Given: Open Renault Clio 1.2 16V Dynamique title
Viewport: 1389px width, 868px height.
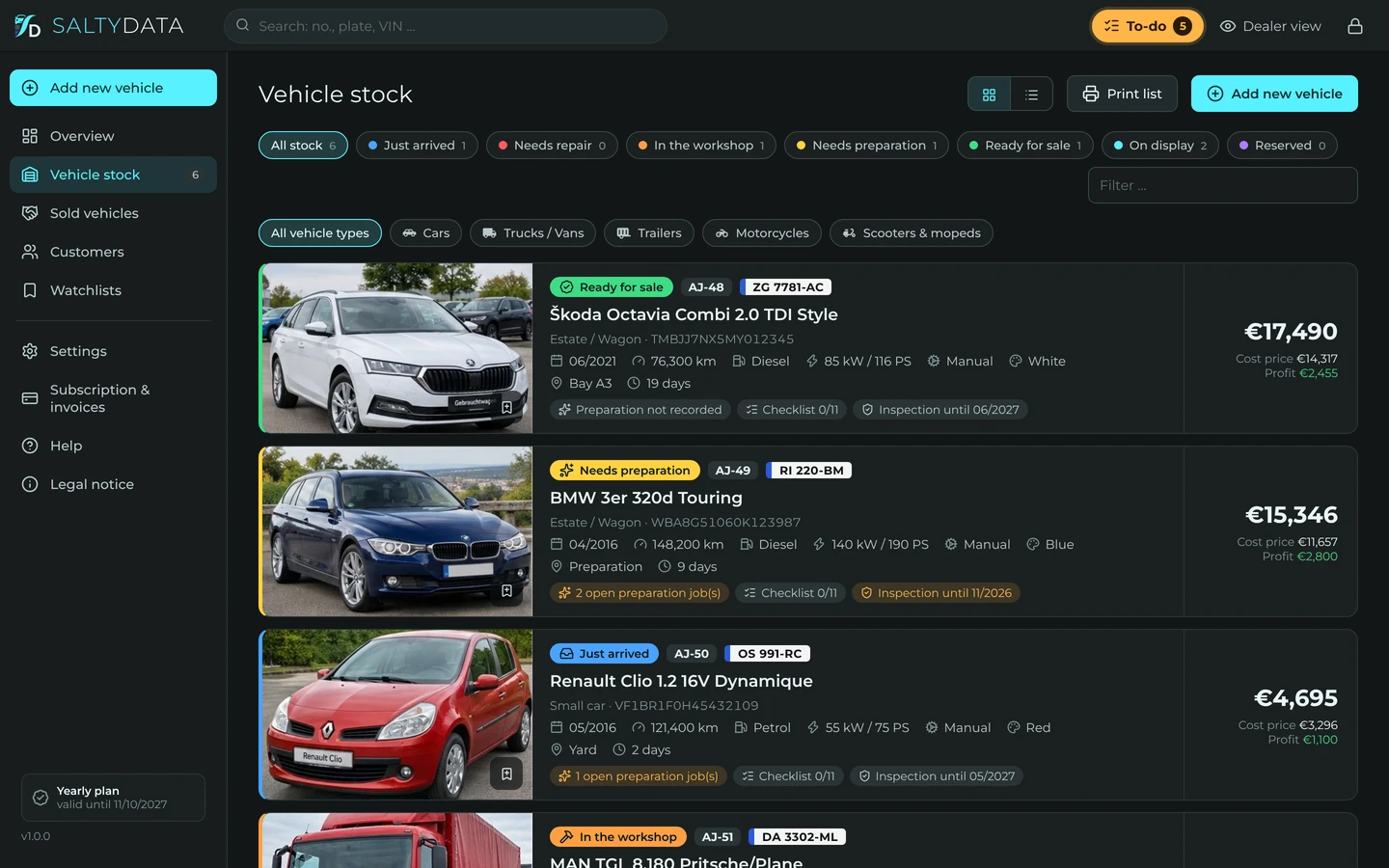Looking at the screenshot, I should (681, 681).
